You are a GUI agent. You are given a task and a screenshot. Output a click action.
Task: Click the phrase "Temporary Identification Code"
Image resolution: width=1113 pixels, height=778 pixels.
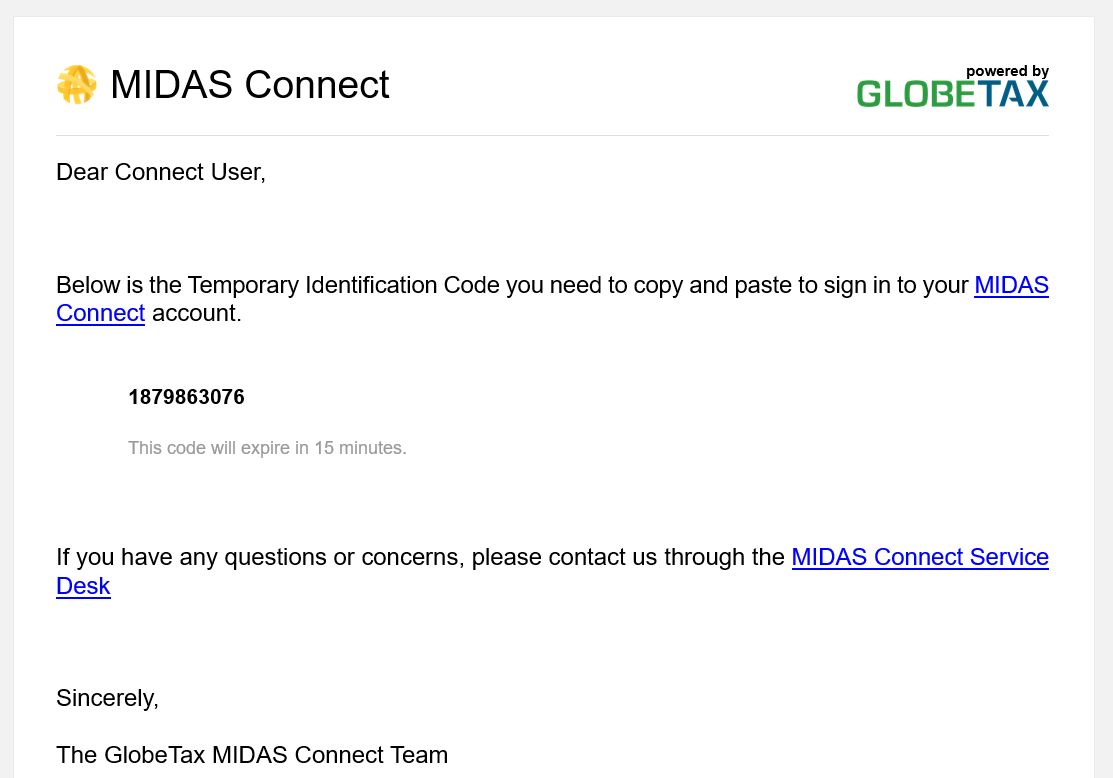pos(343,285)
